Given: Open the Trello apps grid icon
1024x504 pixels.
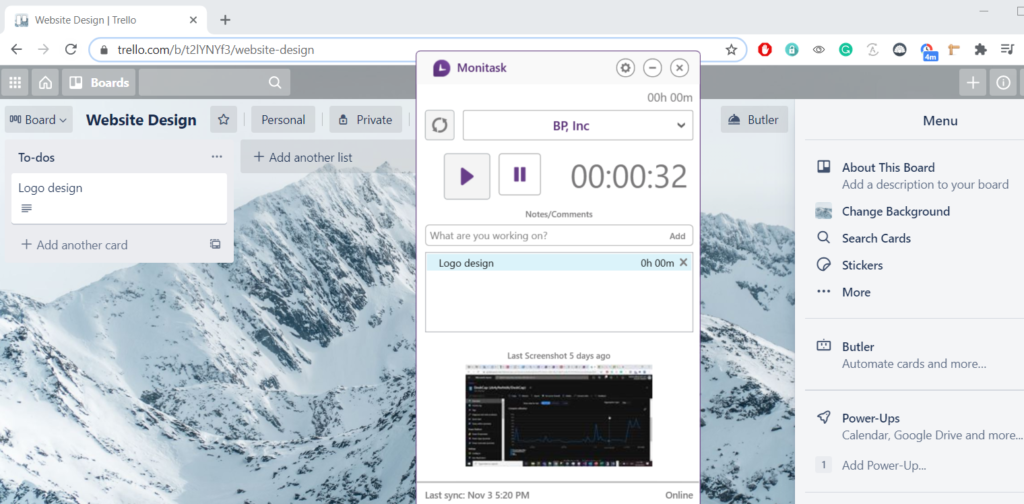Looking at the screenshot, I should tap(15, 83).
